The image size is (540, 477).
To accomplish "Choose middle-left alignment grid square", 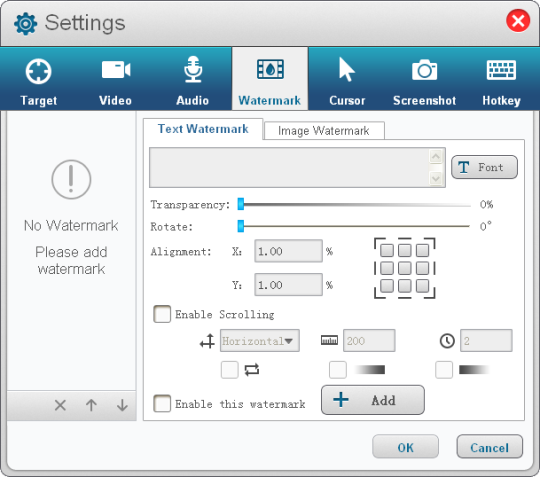I will (x=387, y=268).
